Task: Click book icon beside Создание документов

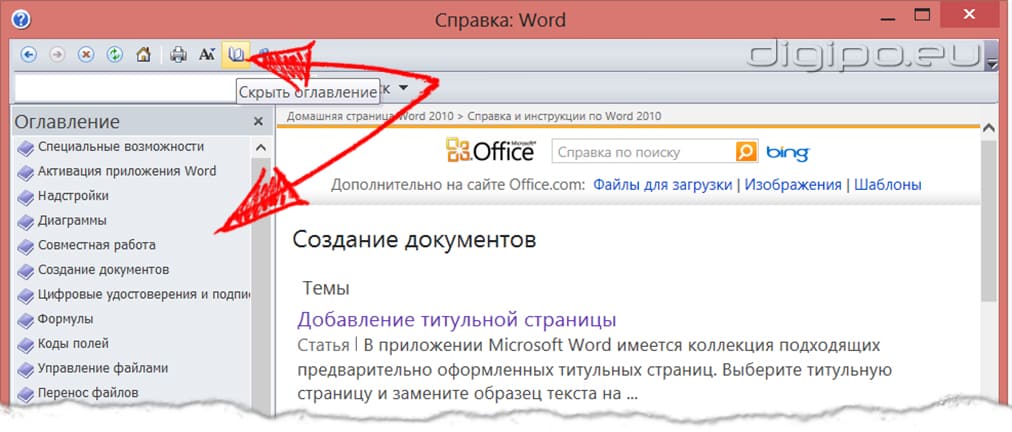Action: pyautogui.click(x=25, y=271)
